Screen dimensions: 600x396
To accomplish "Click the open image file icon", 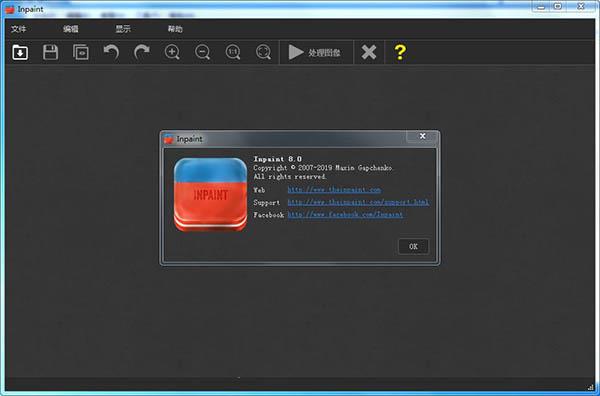I will [x=20, y=52].
